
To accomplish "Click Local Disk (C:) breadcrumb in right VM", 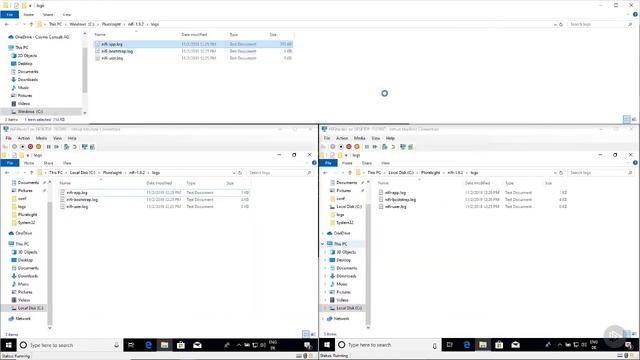I will pyautogui.click(x=401, y=173).
